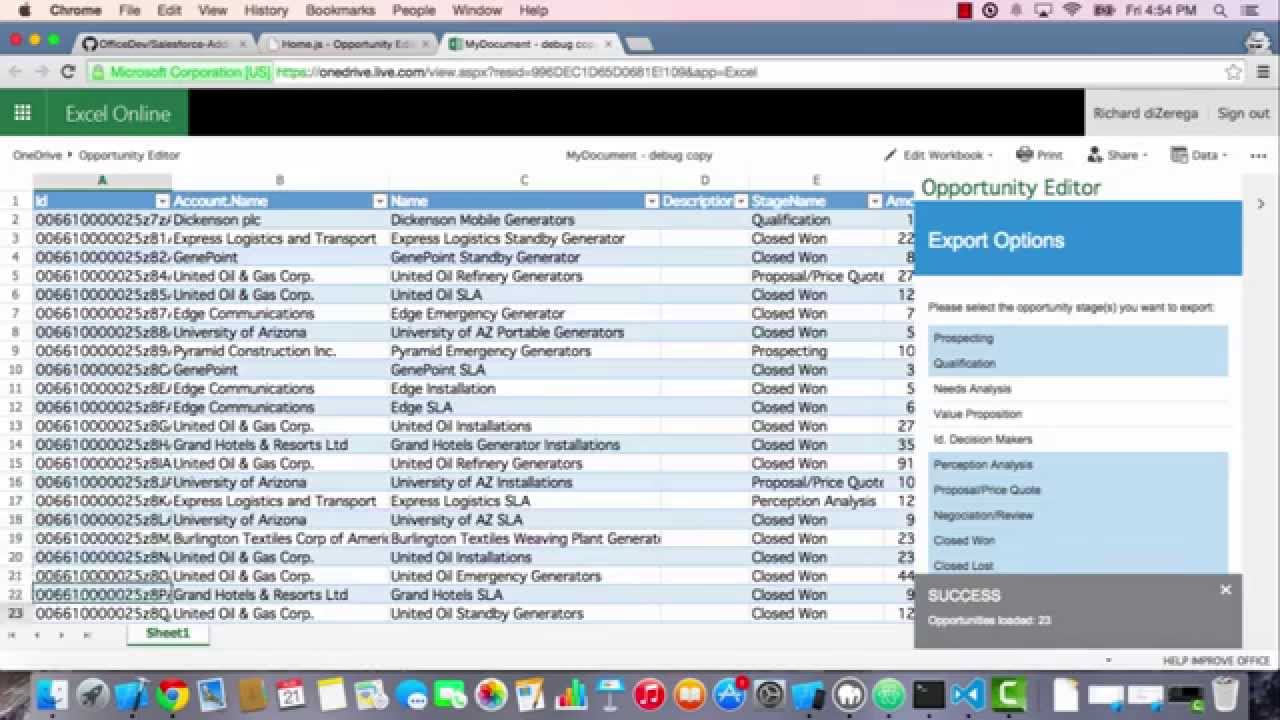Toggle the Perception Analysis stage
This screenshot has width=1280, height=720.
[x=1078, y=465]
